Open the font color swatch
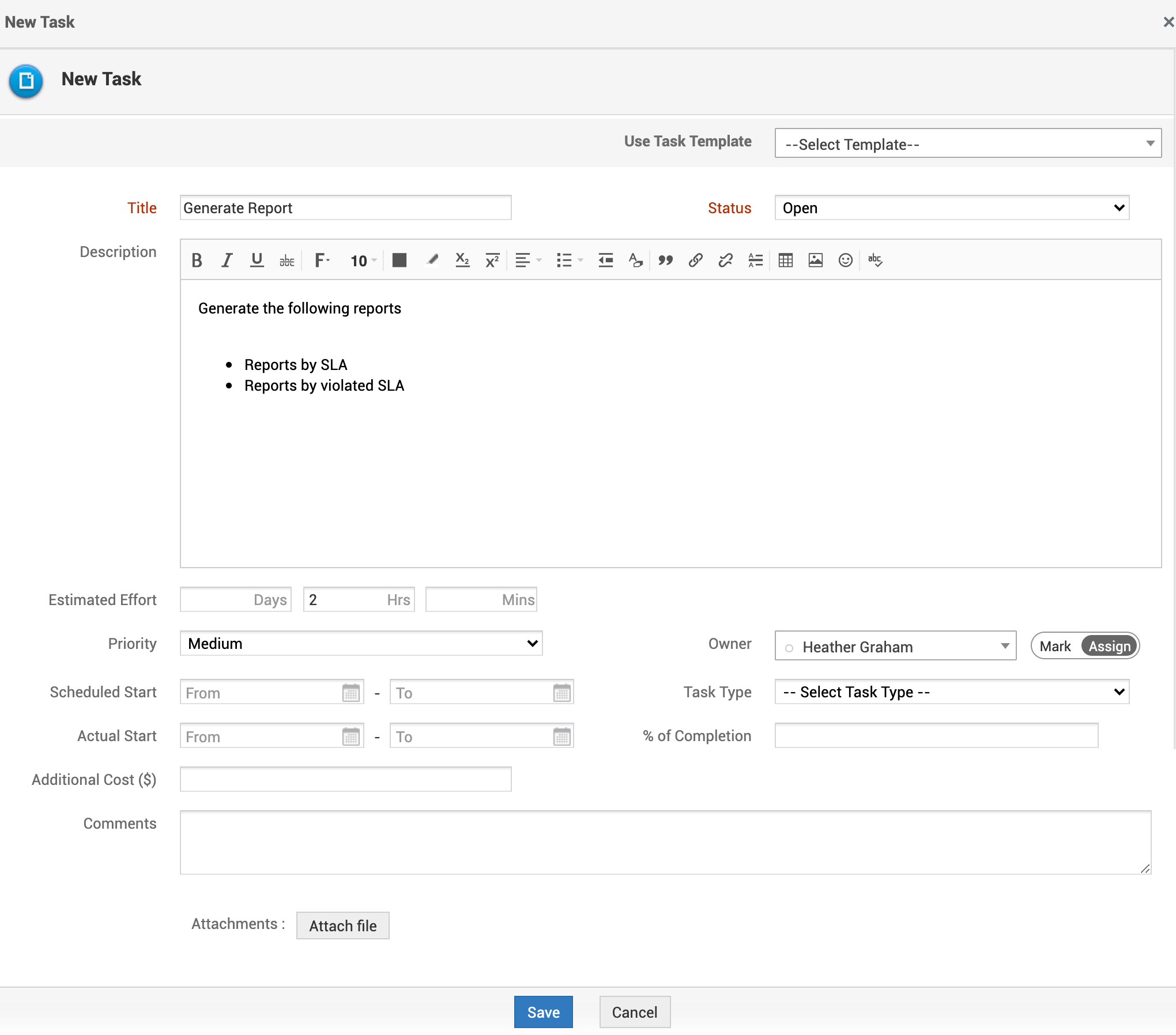This screenshot has height=1035, width=1176. tap(399, 260)
